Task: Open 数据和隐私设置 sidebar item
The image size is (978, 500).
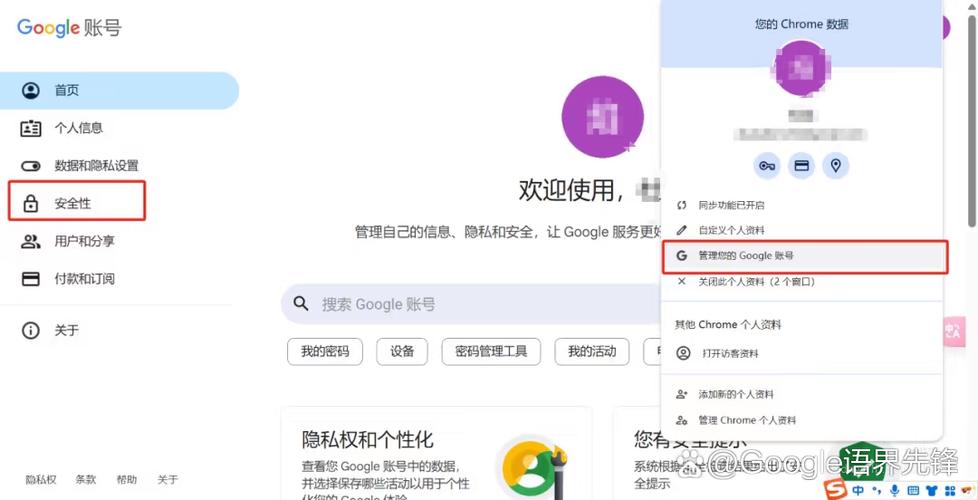Action: (96, 166)
